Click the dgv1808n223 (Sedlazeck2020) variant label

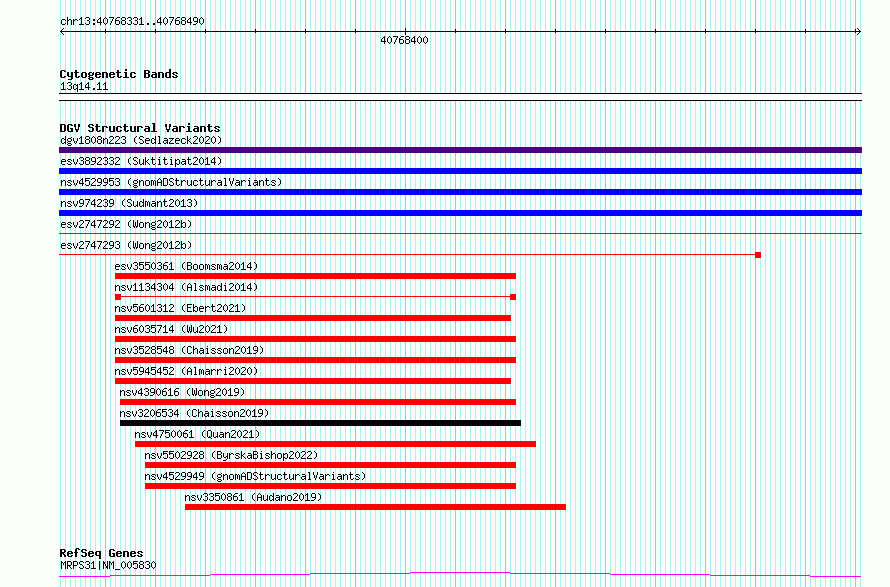(141, 140)
